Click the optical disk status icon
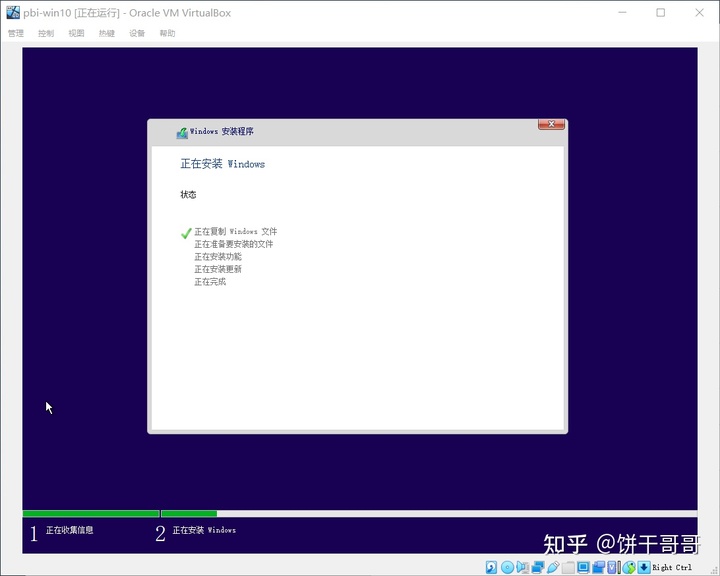Screen dimensions: 720x576 (507, 567)
